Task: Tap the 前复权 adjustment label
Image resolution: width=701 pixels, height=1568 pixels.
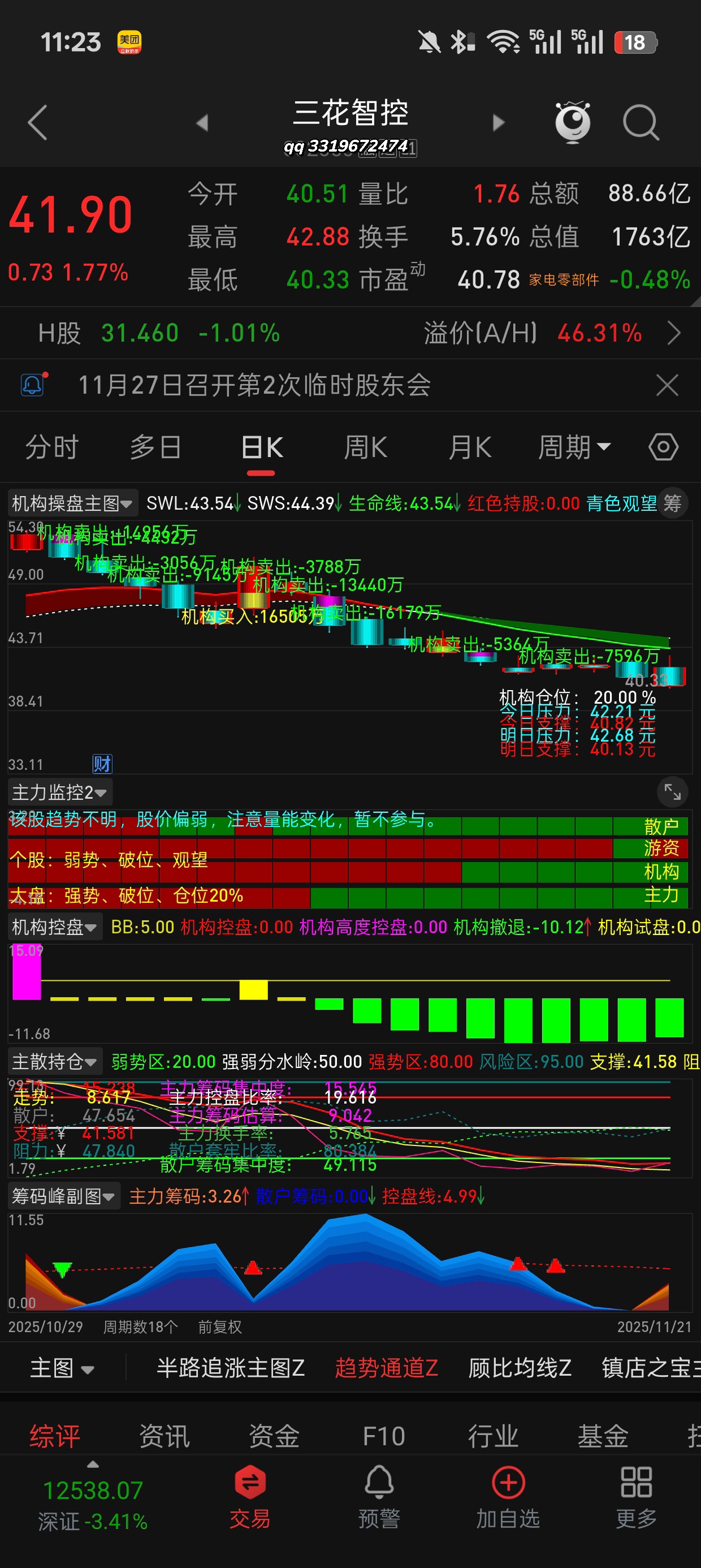Action: [x=220, y=1327]
